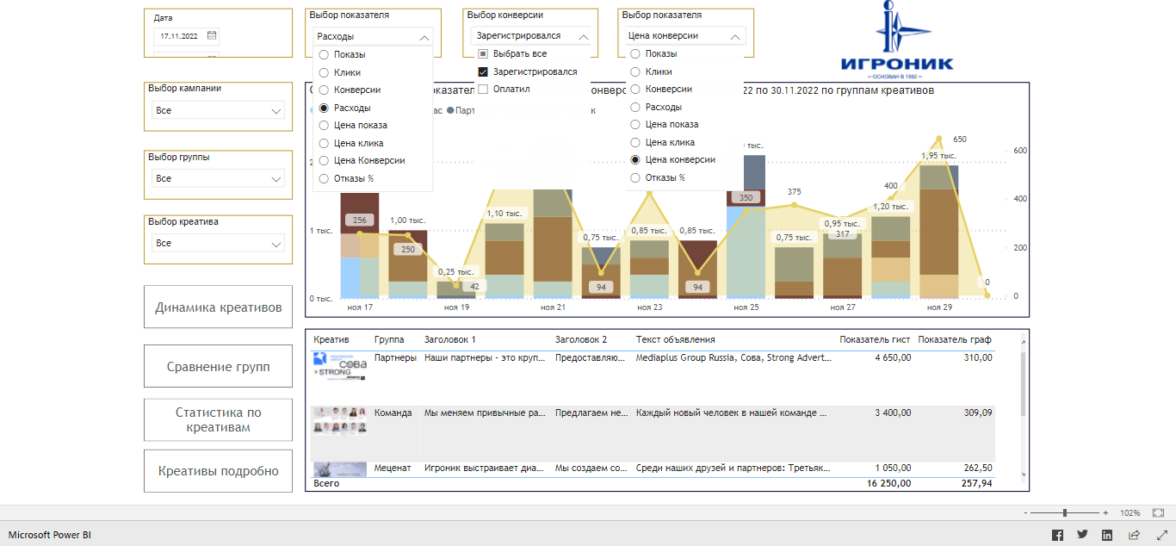
Task: Open Креативы подробно page
Action: pyautogui.click(x=218, y=471)
